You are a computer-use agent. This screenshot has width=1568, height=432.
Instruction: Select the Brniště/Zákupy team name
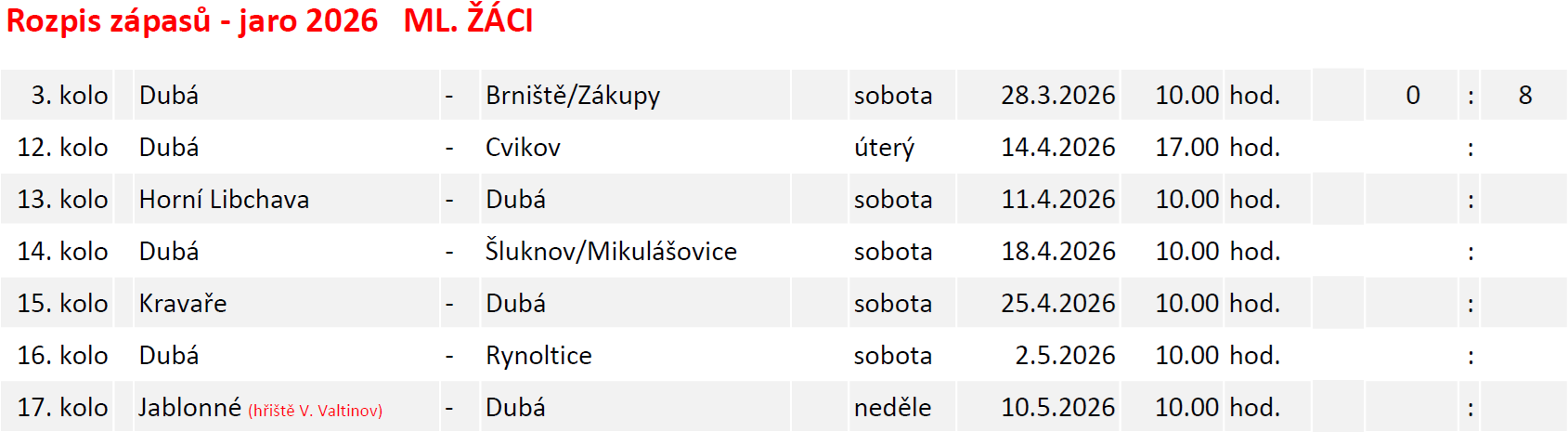point(572,96)
